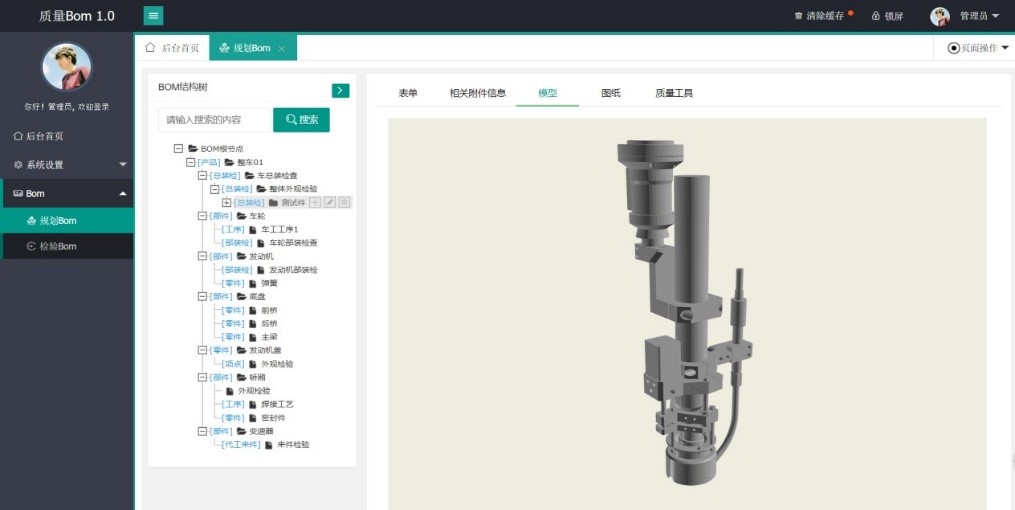Screen dimensions: 1015x510
Task: Collapse the 发动机 component node
Action: 202,256
